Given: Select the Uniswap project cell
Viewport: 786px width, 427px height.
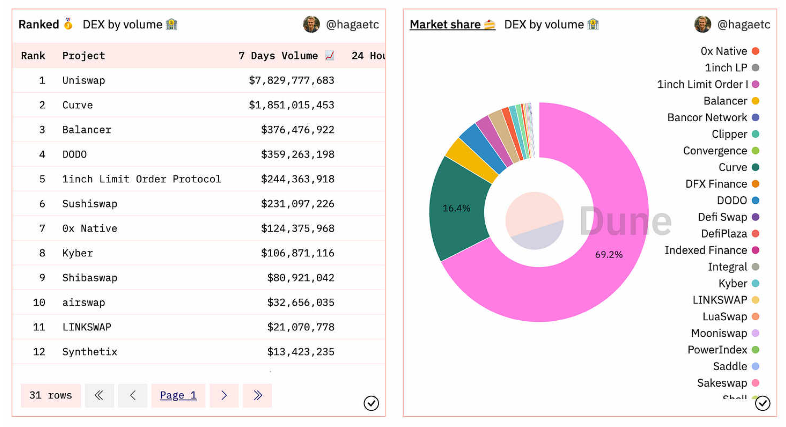Looking at the screenshot, I should (x=84, y=80).
